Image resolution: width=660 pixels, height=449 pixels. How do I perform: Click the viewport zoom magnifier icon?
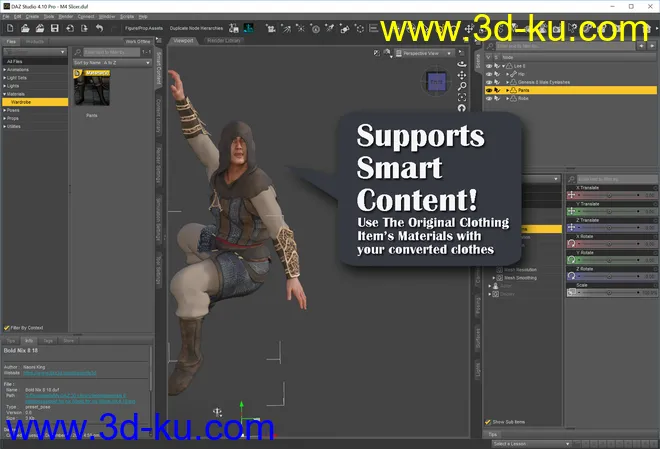point(461,86)
